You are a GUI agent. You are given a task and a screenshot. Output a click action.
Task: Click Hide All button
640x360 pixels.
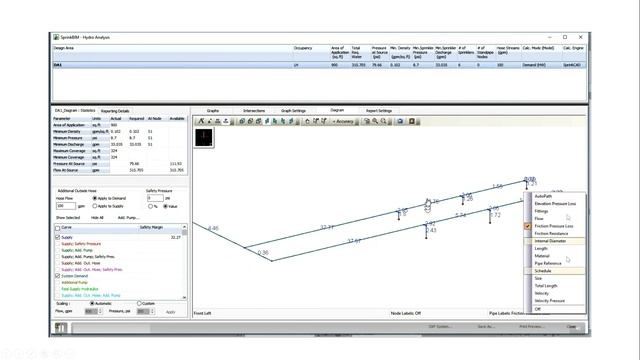click(97, 218)
